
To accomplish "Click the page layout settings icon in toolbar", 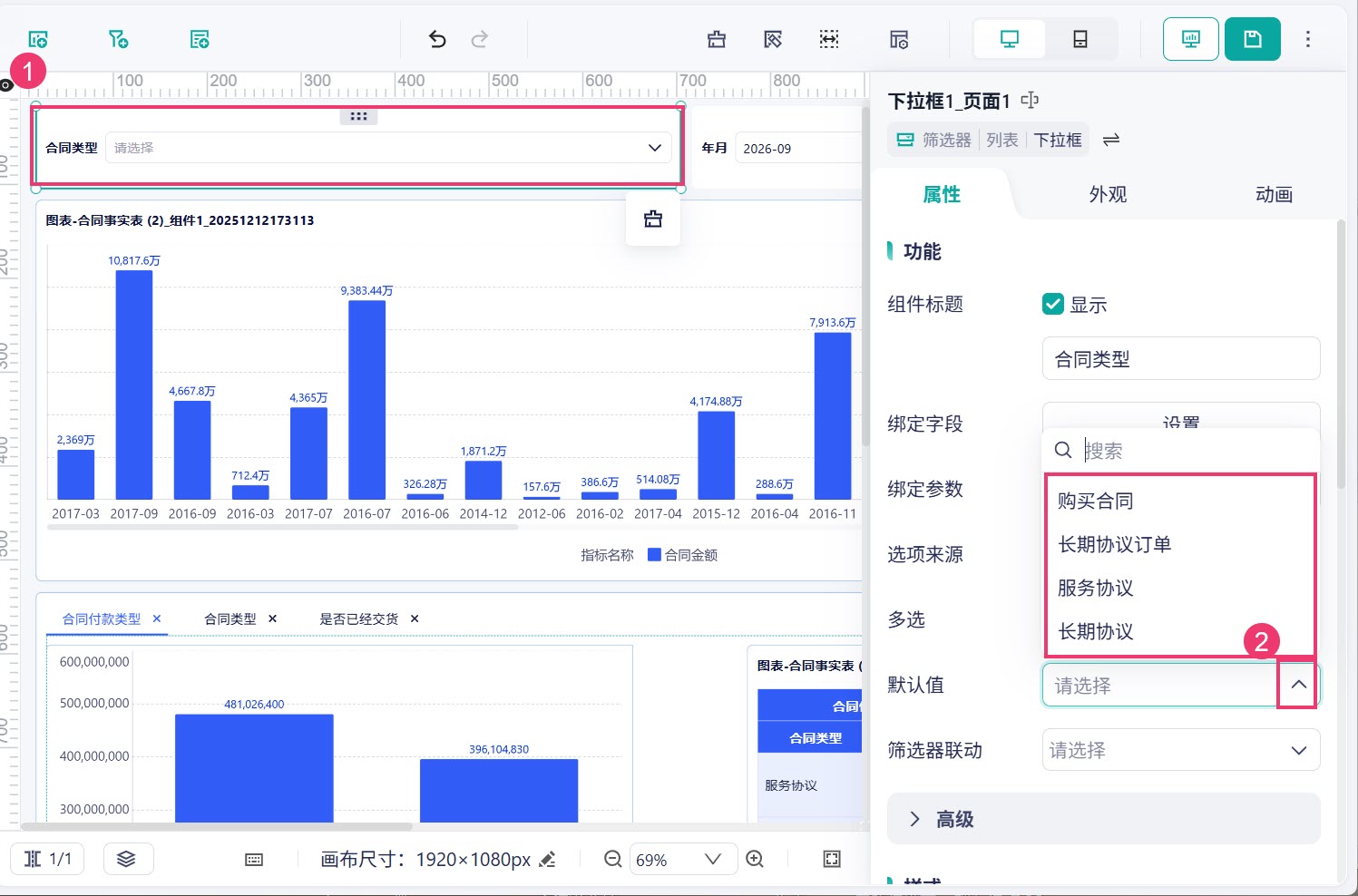I will (899, 39).
